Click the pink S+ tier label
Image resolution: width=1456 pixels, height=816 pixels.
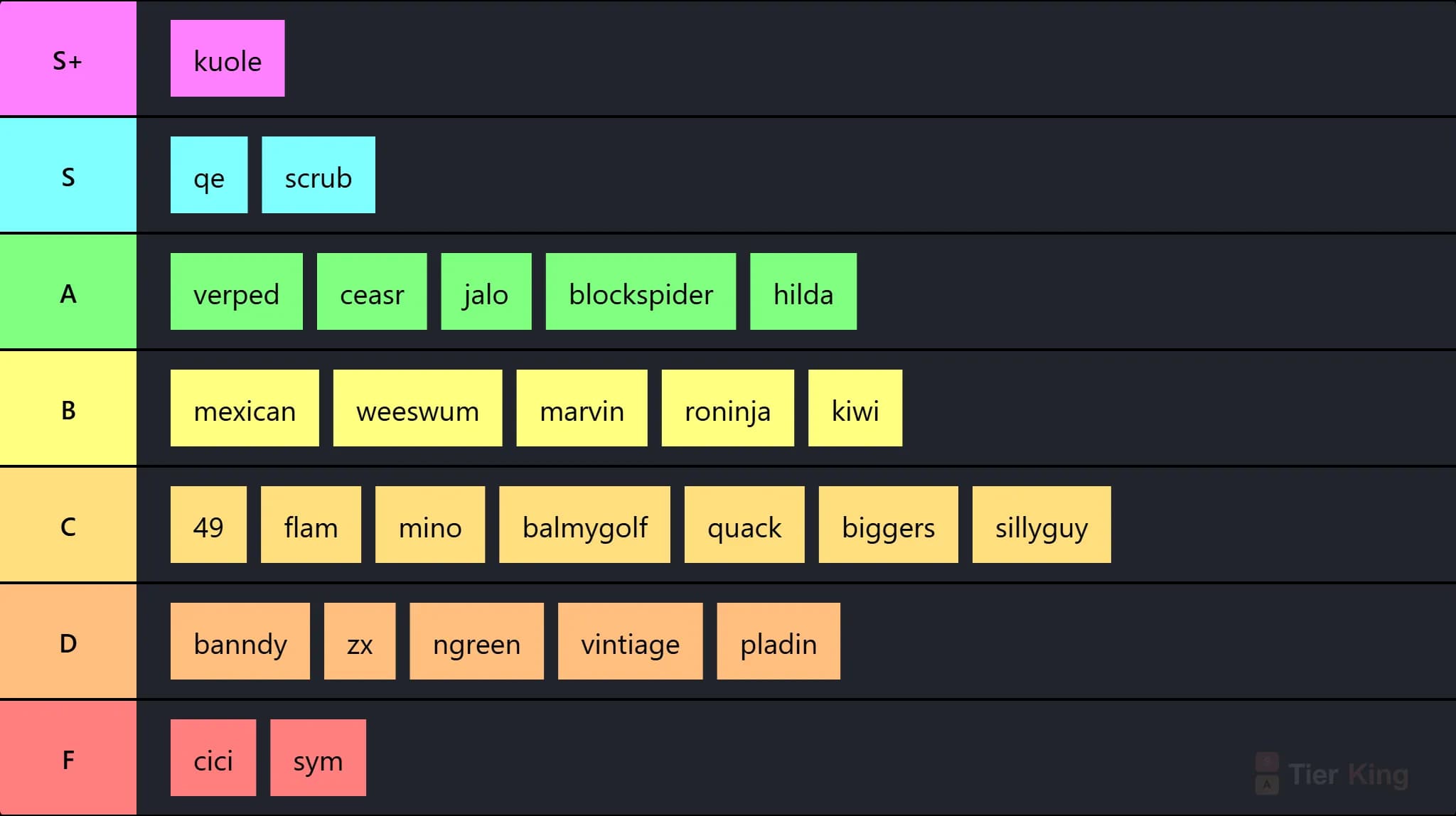(x=68, y=58)
